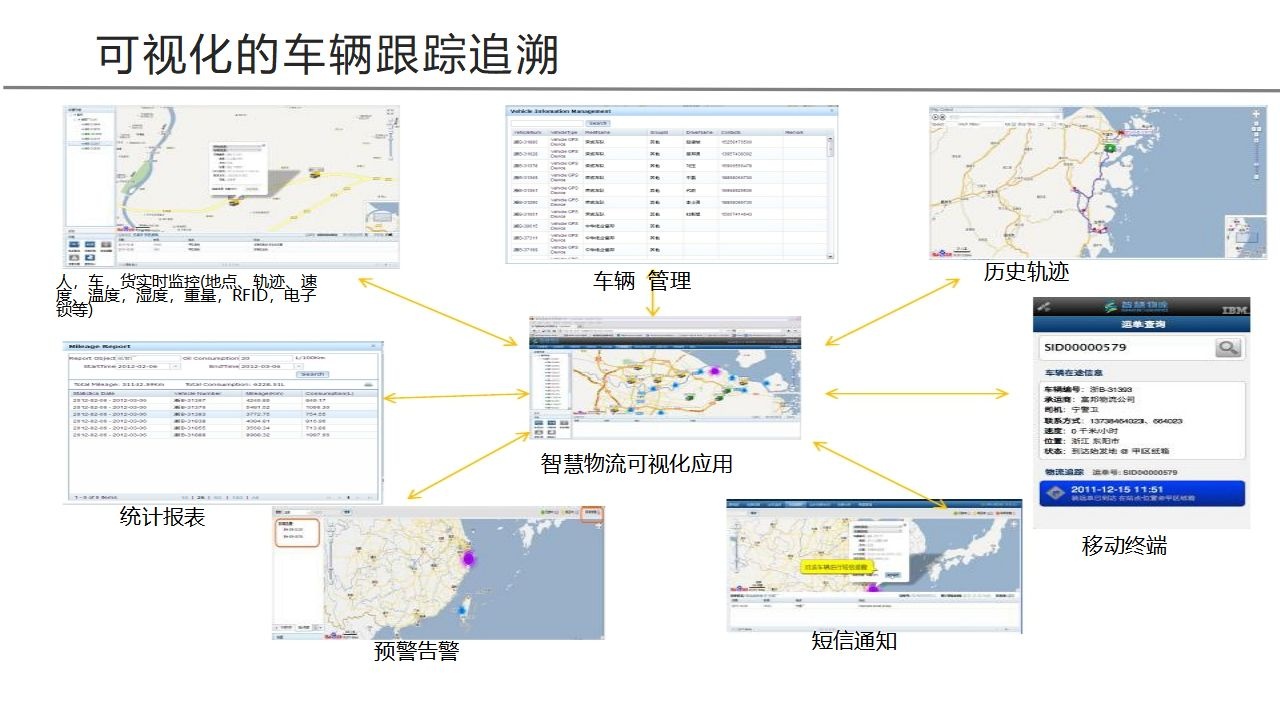This screenshot has height=720, width=1280.
Task: Click the zoom-in control on 历史轨迹 map
Action: (1258, 114)
